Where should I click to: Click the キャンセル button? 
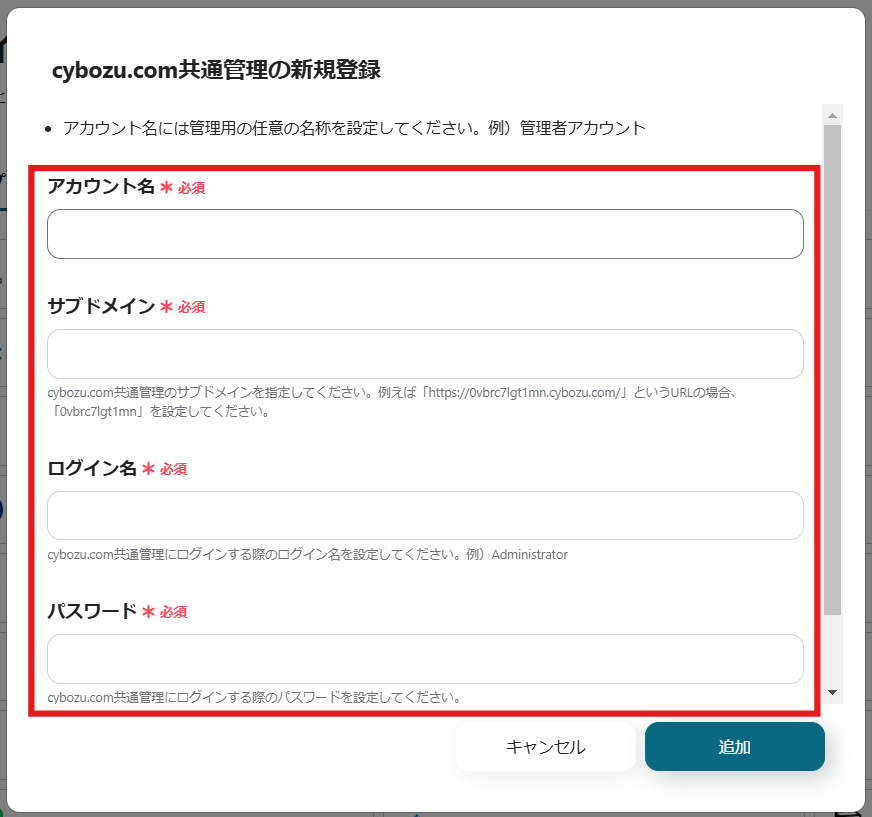[546, 746]
